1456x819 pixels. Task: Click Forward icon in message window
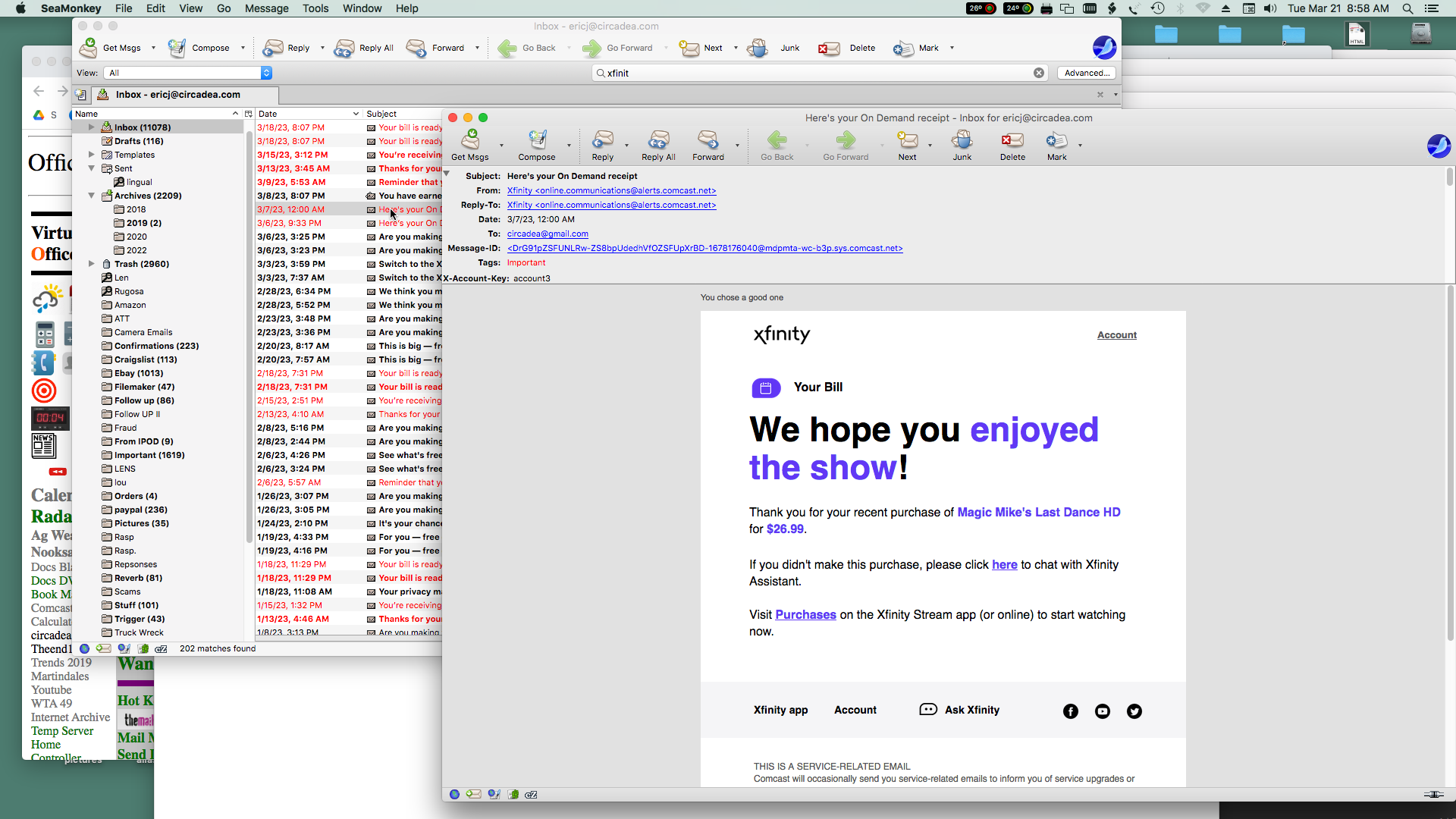point(708,140)
